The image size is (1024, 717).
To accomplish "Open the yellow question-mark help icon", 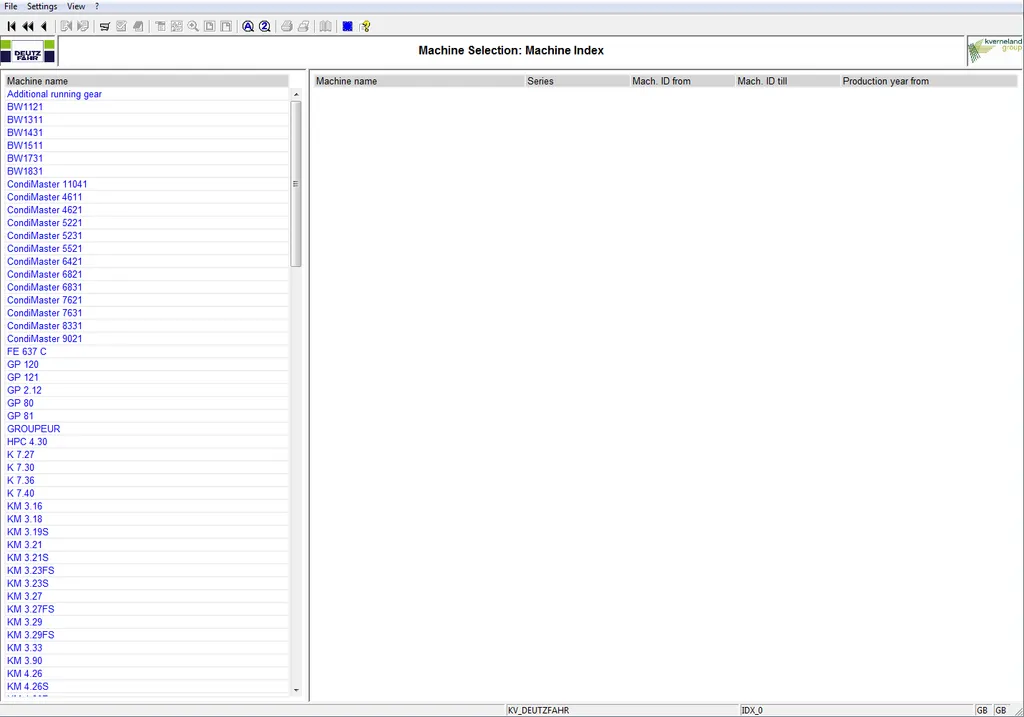I will pos(365,26).
